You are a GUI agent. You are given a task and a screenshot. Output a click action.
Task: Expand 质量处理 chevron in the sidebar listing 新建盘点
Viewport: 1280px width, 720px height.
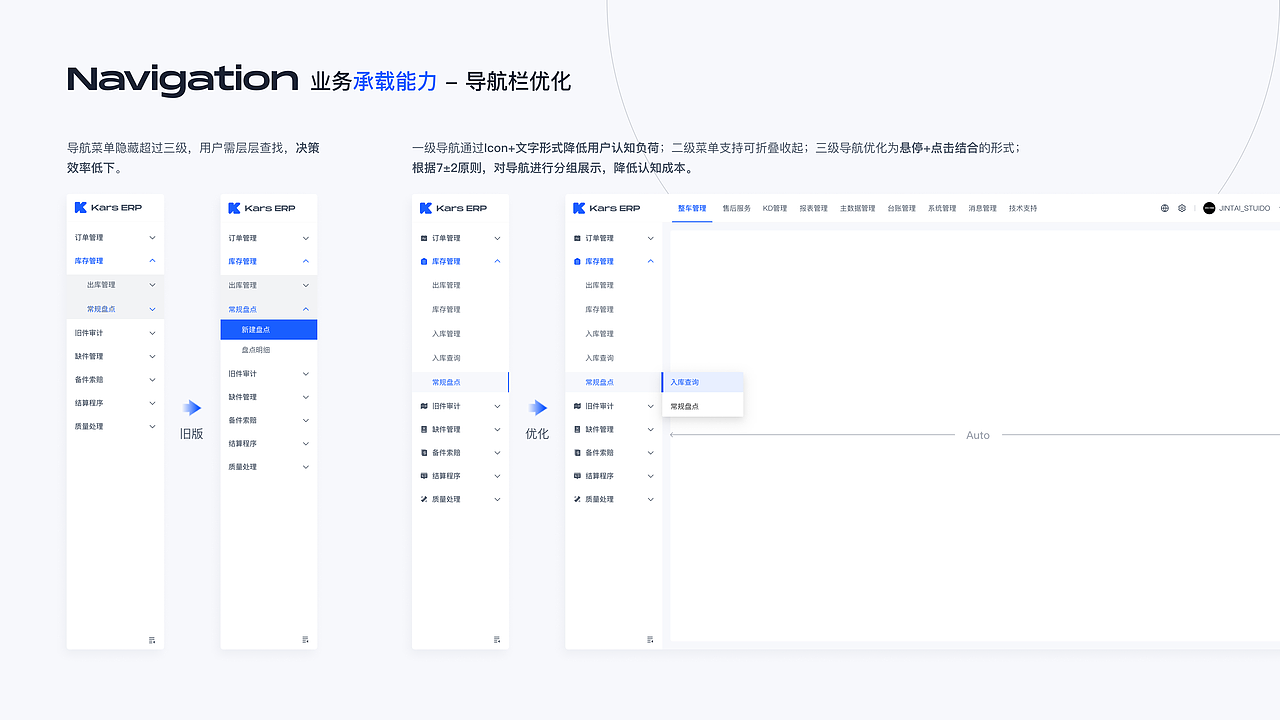tap(306, 467)
